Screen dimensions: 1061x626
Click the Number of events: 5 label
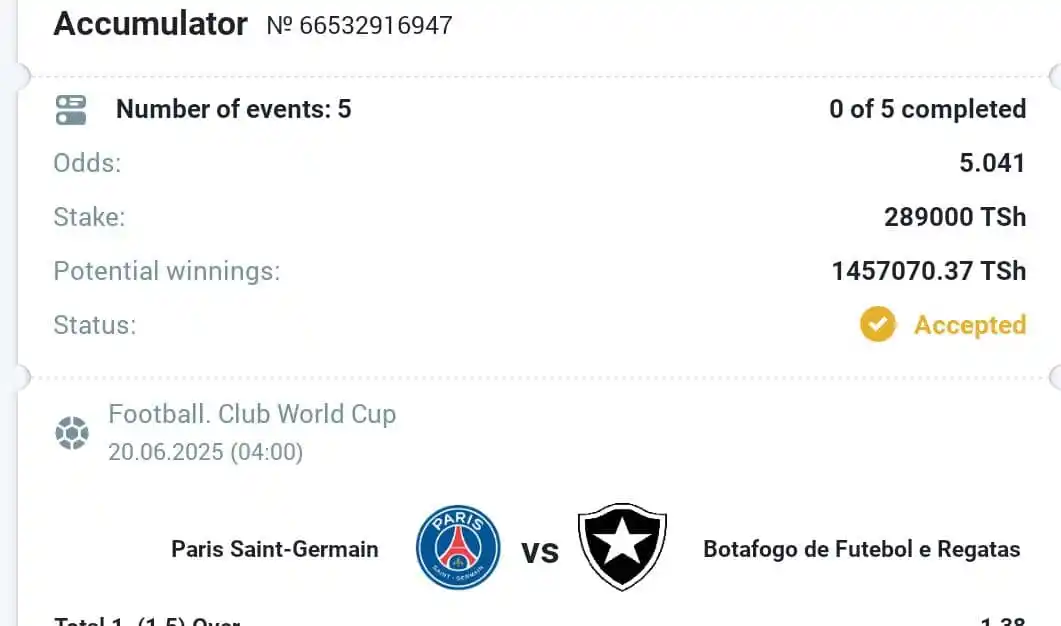tap(233, 109)
